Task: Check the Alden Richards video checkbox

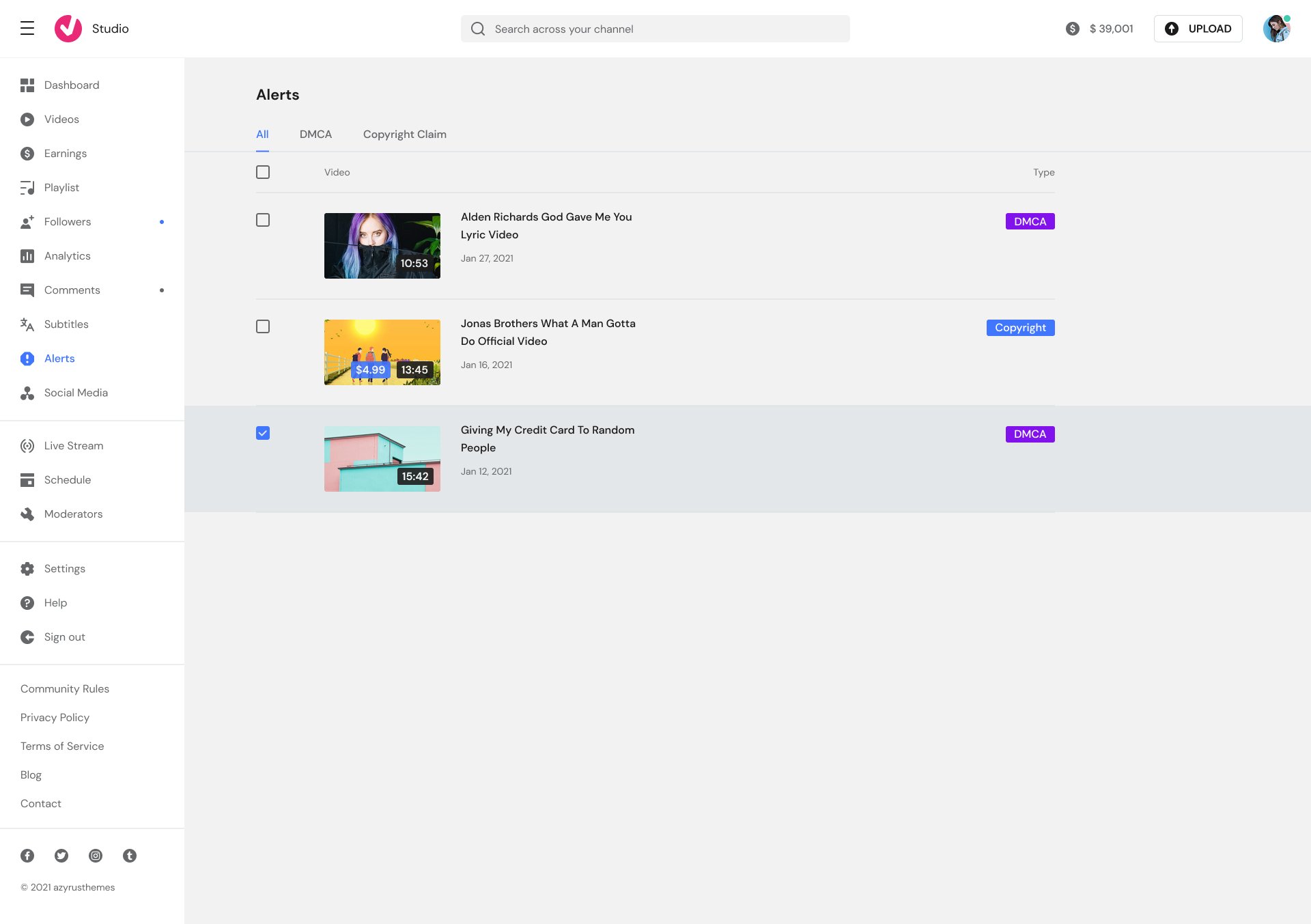Action: (x=263, y=220)
